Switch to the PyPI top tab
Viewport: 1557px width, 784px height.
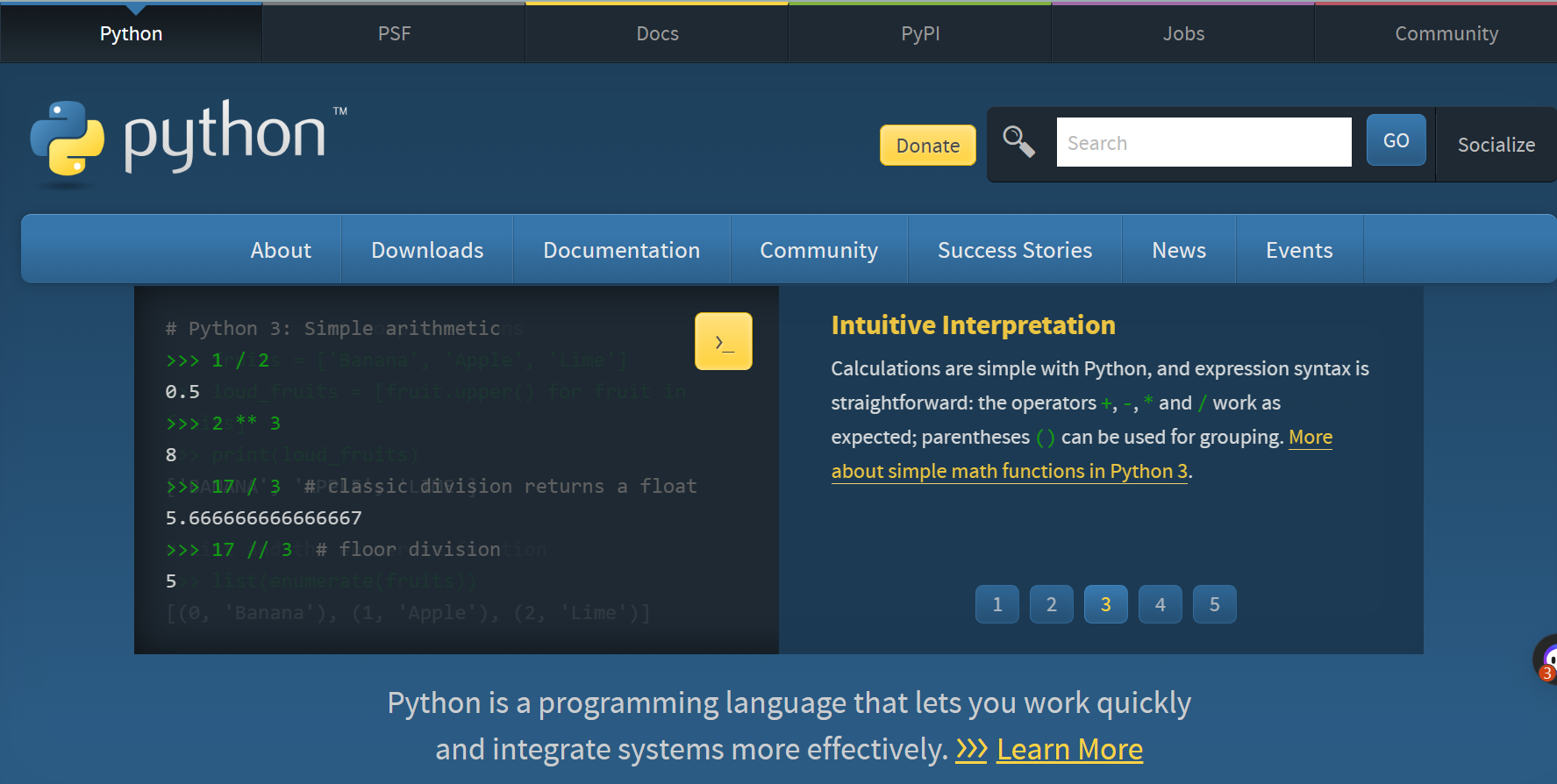920,33
